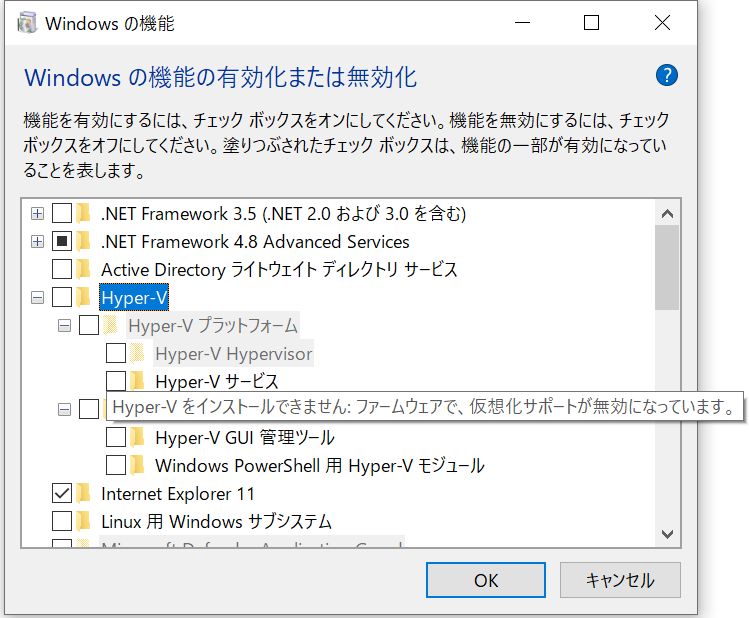
Task: Click scrollbar down arrow in feature list
Action: click(667, 534)
